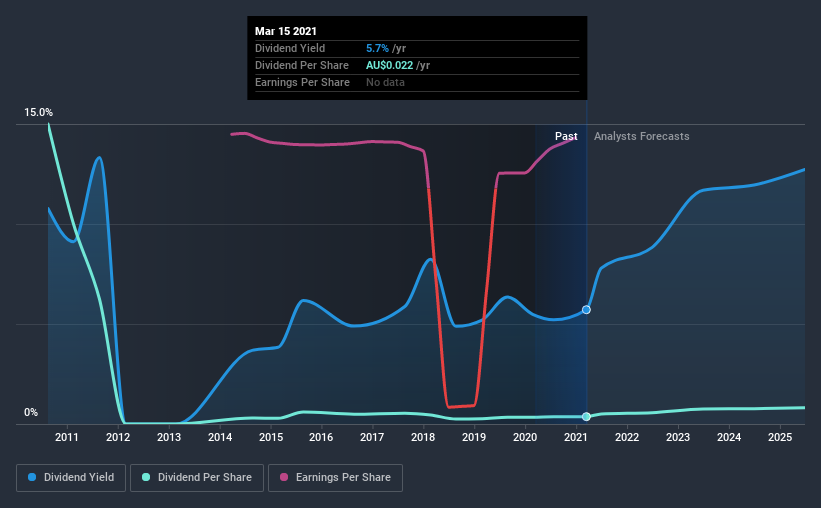The height and width of the screenshot is (508, 821).
Task: Click the 0% y-axis label
Action: [31, 413]
